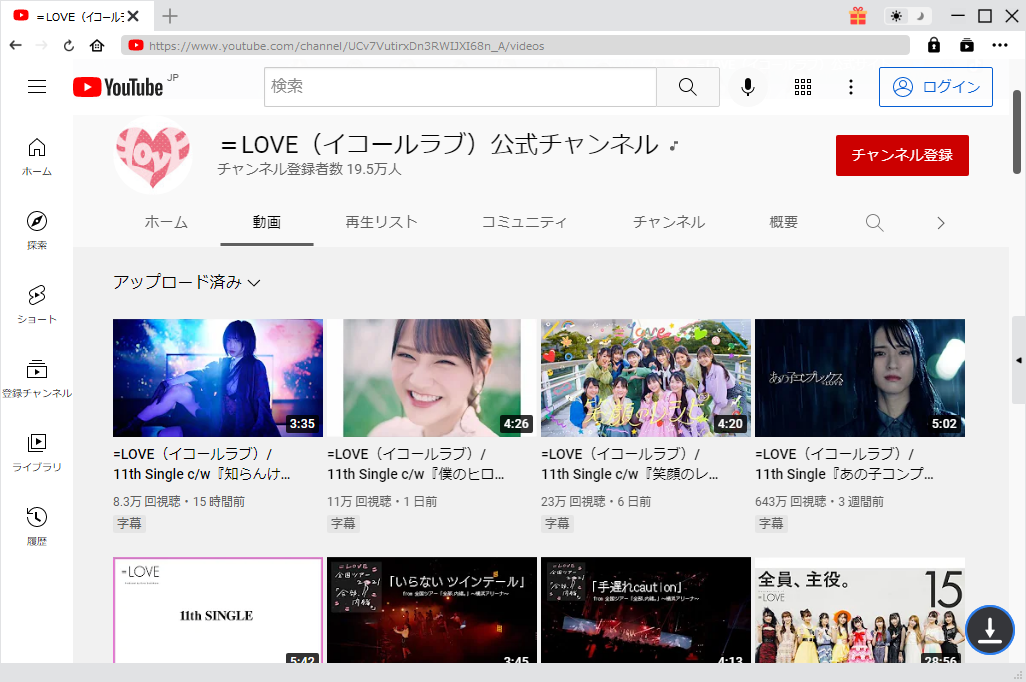Click the red チャンネル登録 button
The image size is (1026, 682).
pos(902,155)
